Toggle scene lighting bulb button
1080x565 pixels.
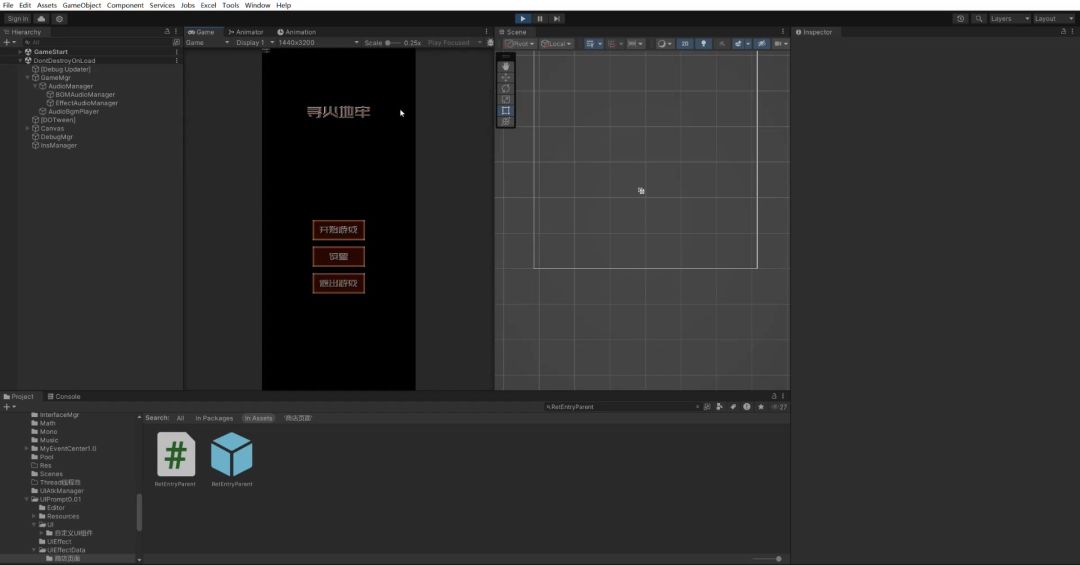click(x=703, y=44)
